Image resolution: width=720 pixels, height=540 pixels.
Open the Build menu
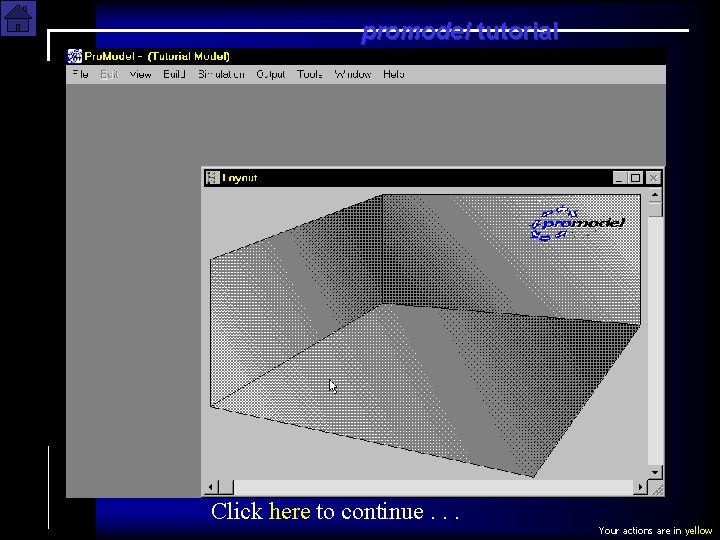(x=174, y=74)
